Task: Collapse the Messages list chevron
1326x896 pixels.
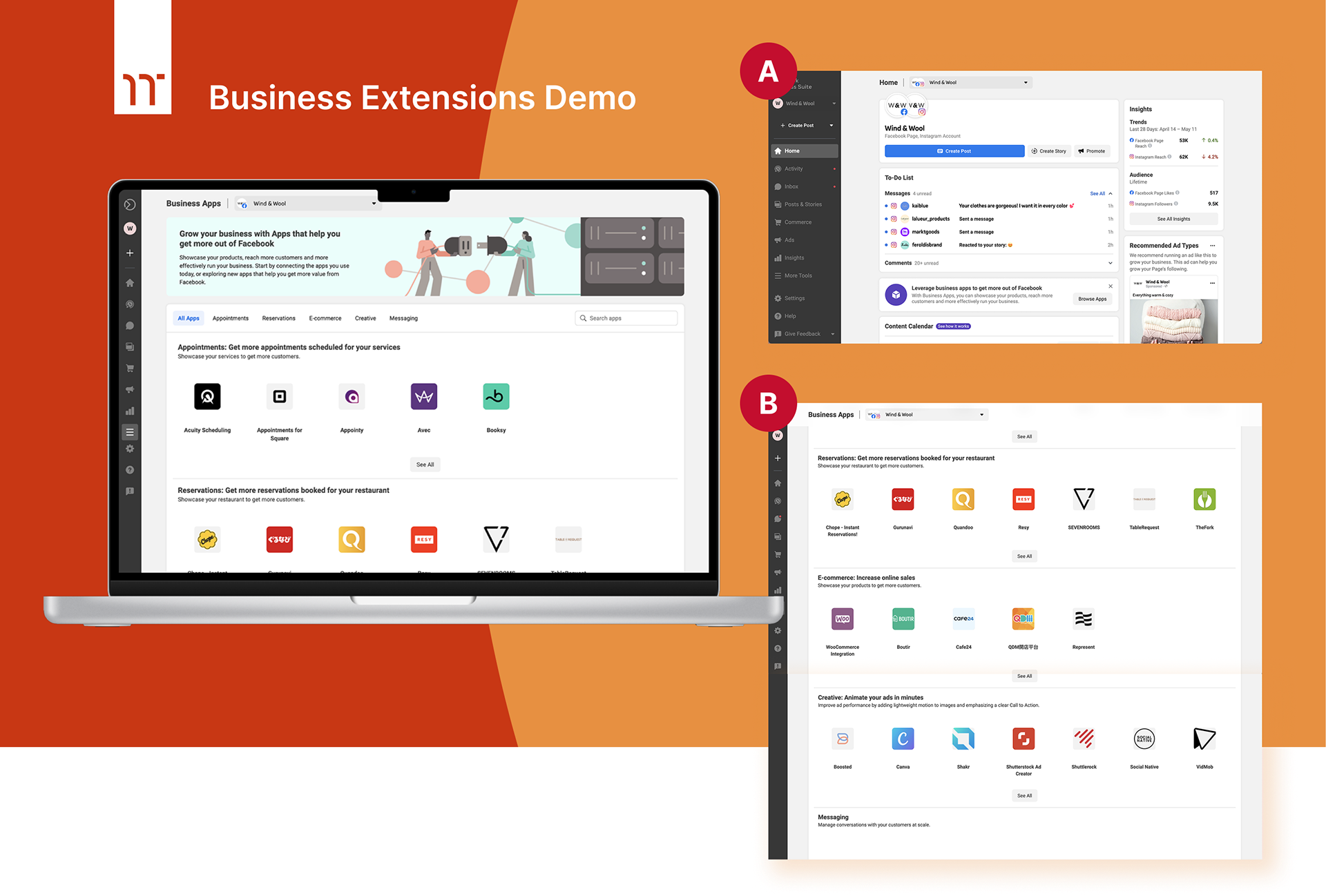Action: (x=1111, y=194)
